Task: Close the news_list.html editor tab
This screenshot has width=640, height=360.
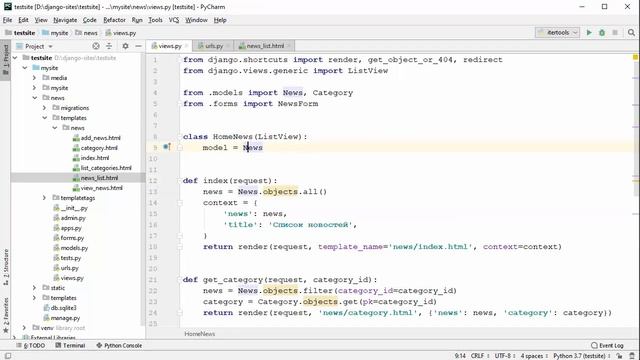Action: [289, 46]
